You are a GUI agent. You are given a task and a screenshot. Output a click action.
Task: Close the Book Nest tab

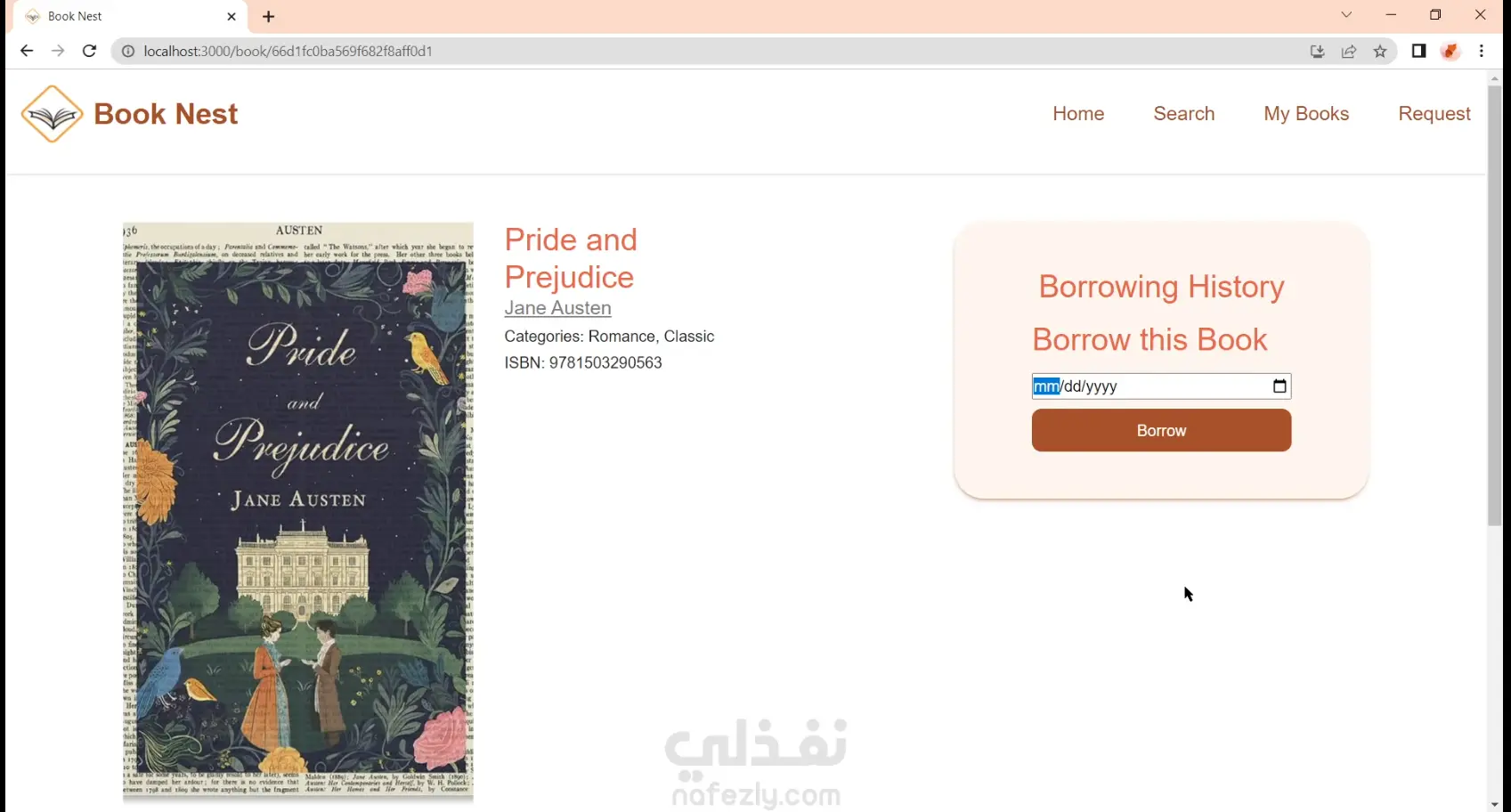pyautogui.click(x=232, y=16)
